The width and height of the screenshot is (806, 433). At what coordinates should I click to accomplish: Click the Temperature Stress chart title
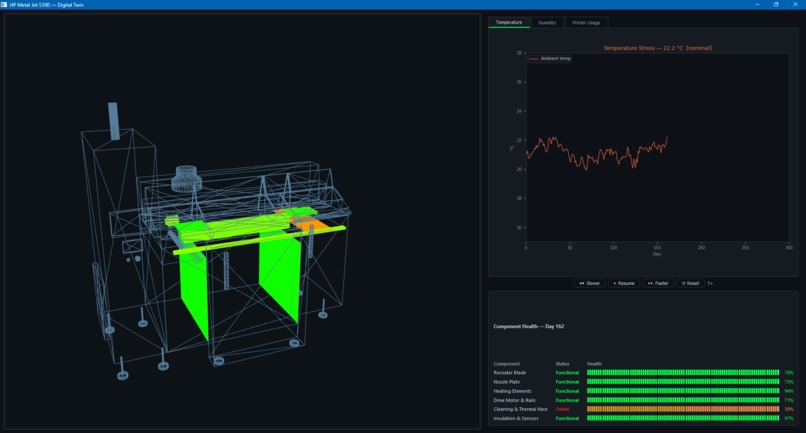pyautogui.click(x=657, y=48)
